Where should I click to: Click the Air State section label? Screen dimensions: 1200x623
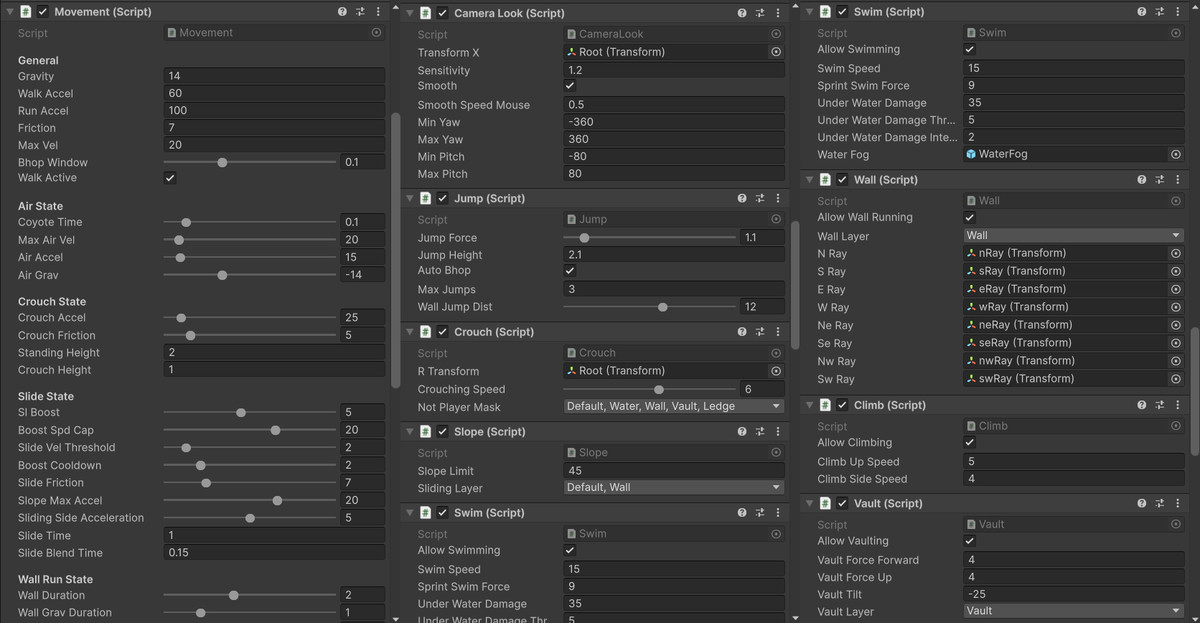(x=40, y=206)
